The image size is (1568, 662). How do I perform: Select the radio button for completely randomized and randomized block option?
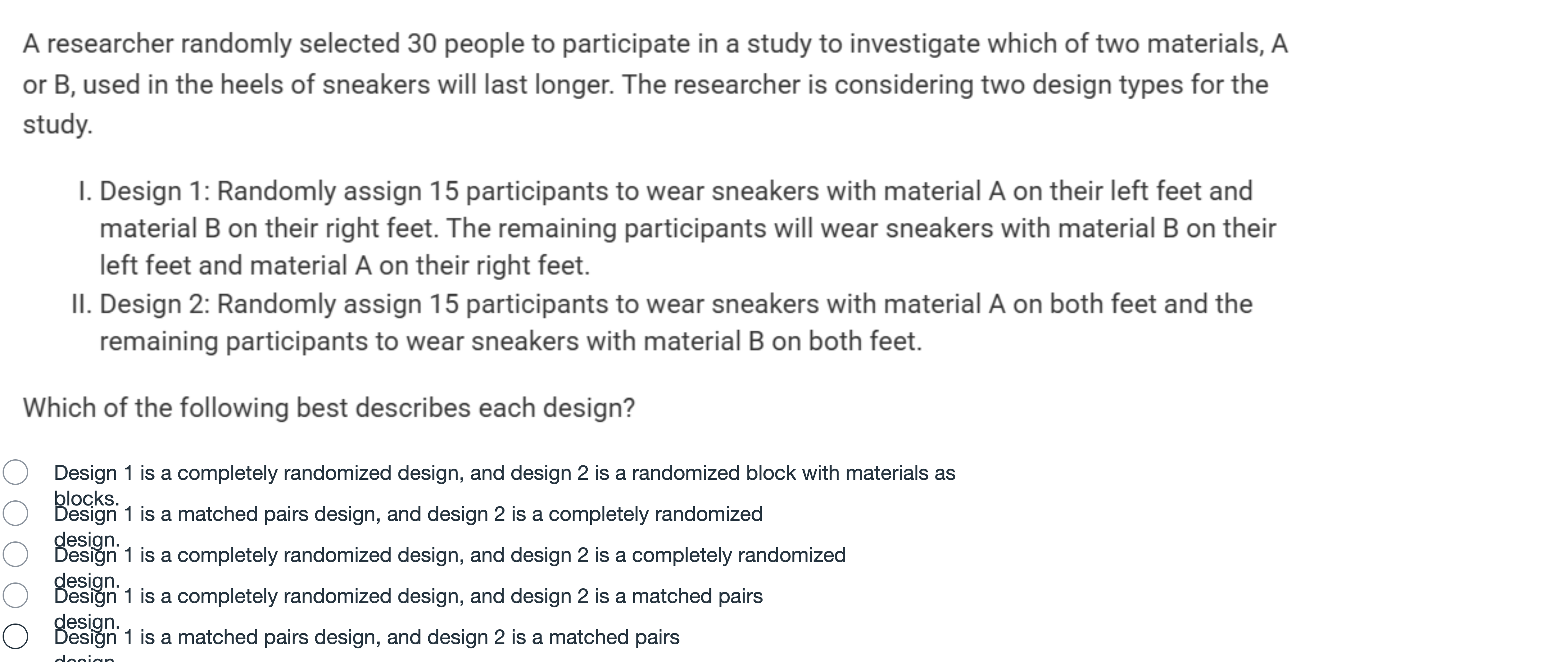tap(15, 473)
